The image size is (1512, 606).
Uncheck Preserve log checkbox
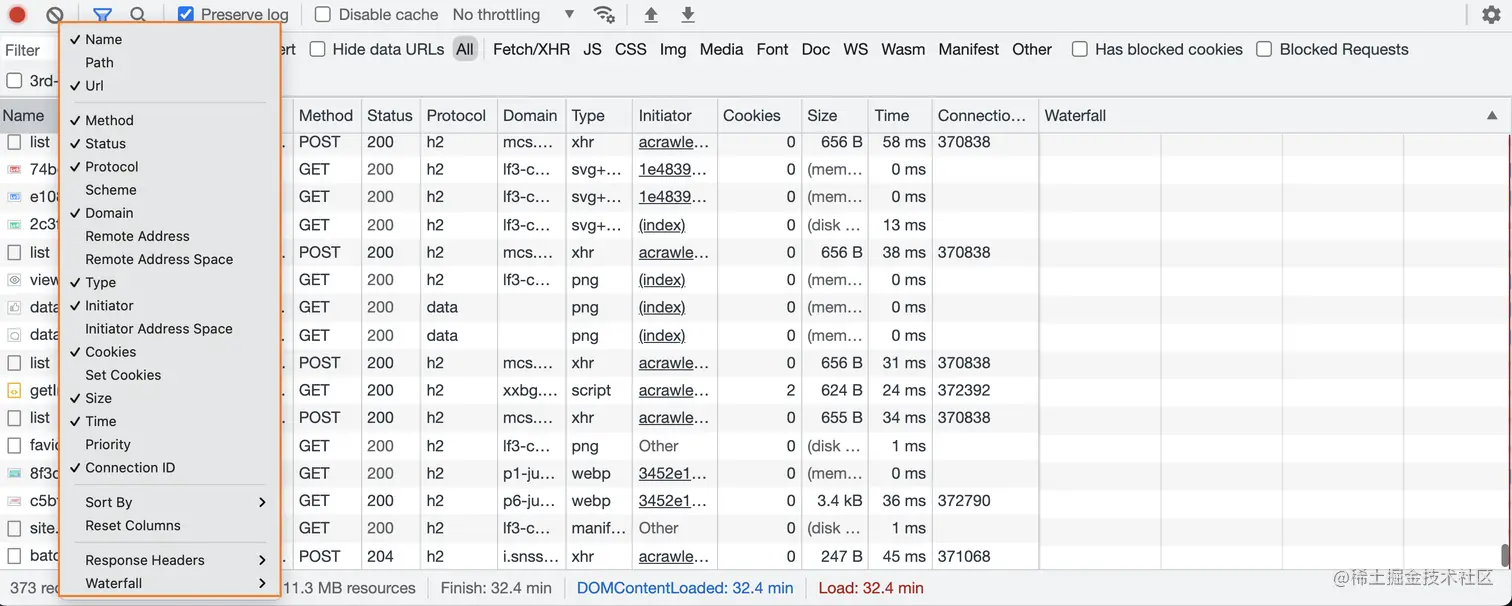coord(186,15)
